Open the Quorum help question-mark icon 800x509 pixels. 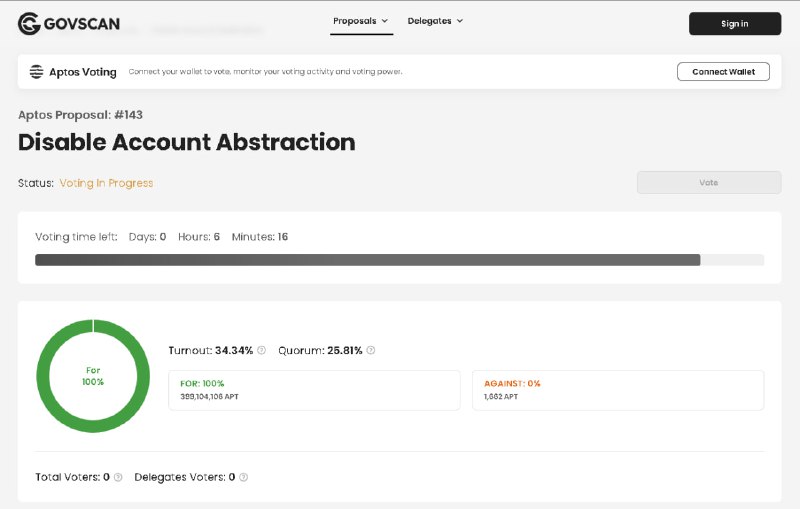pos(371,350)
